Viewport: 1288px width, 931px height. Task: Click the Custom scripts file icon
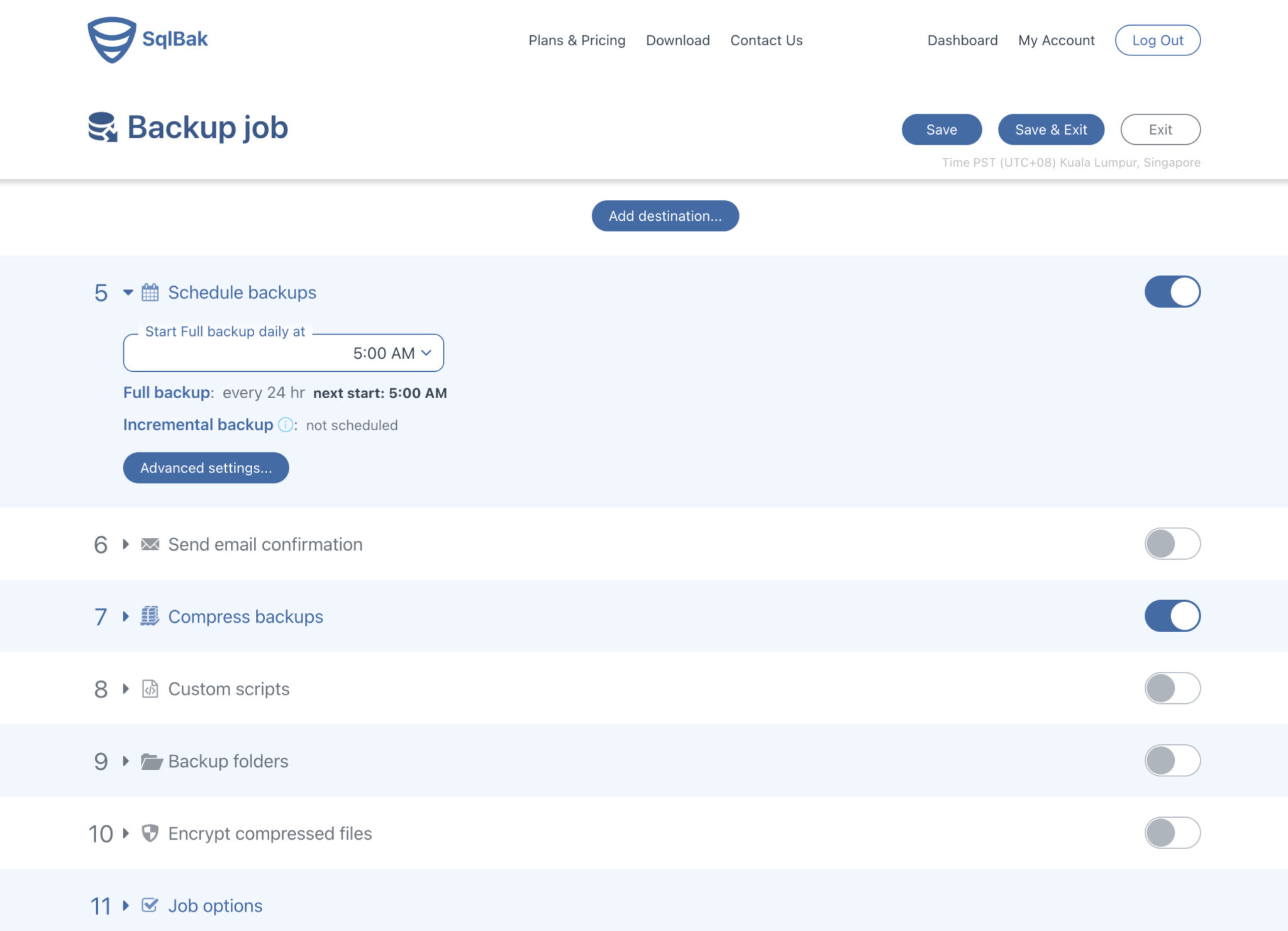(x=150, y=689)
